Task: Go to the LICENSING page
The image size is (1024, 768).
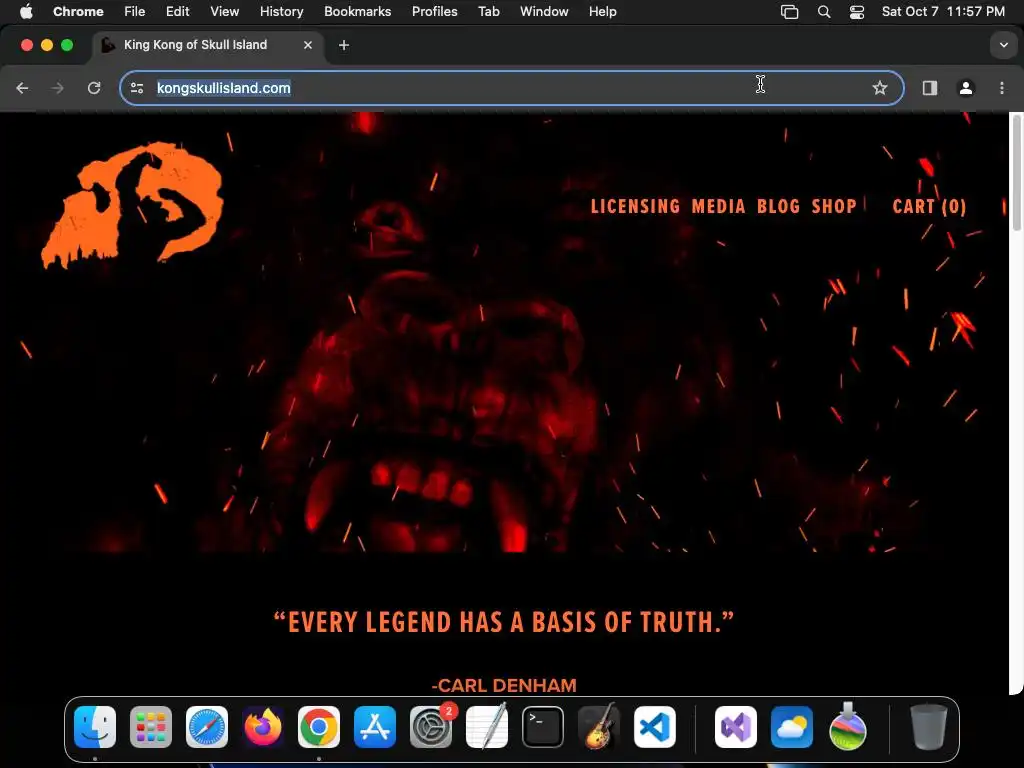Action: coord(635,206)
